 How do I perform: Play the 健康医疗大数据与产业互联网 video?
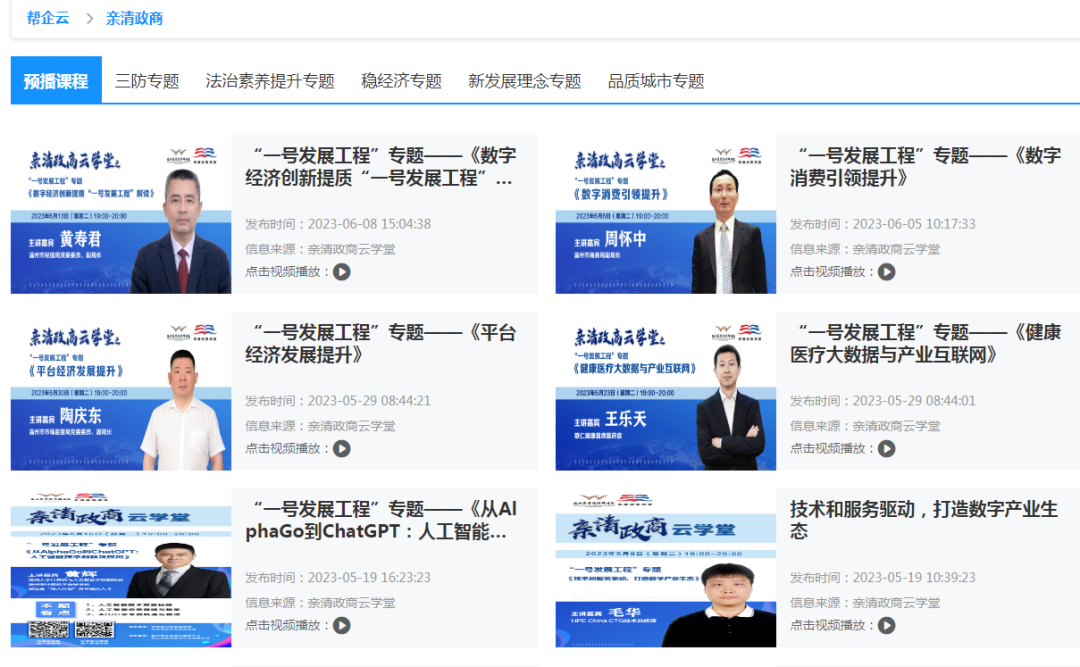[886, 448]
